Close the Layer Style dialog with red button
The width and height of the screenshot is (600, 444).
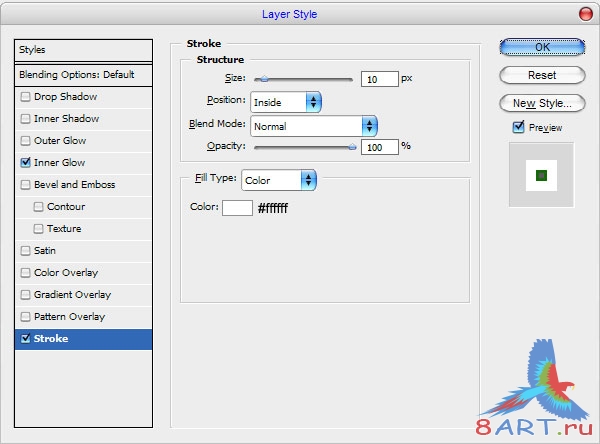click(585, 14)
